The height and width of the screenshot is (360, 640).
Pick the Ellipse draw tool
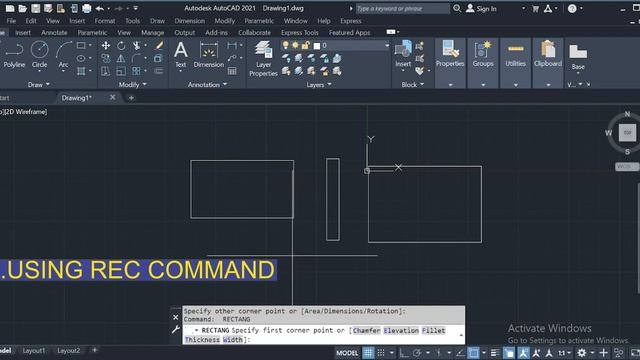[x=81, y=58]
